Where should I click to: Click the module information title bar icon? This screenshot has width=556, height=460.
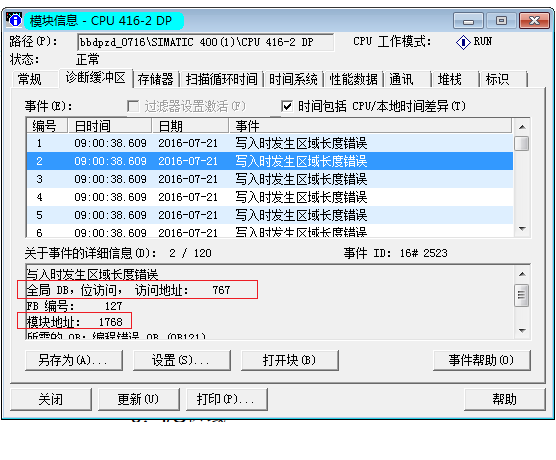point(14,20)
